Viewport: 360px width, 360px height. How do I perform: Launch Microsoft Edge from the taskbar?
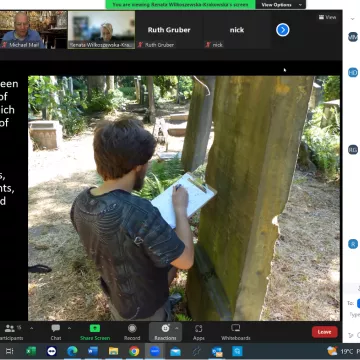coord(72,351)
